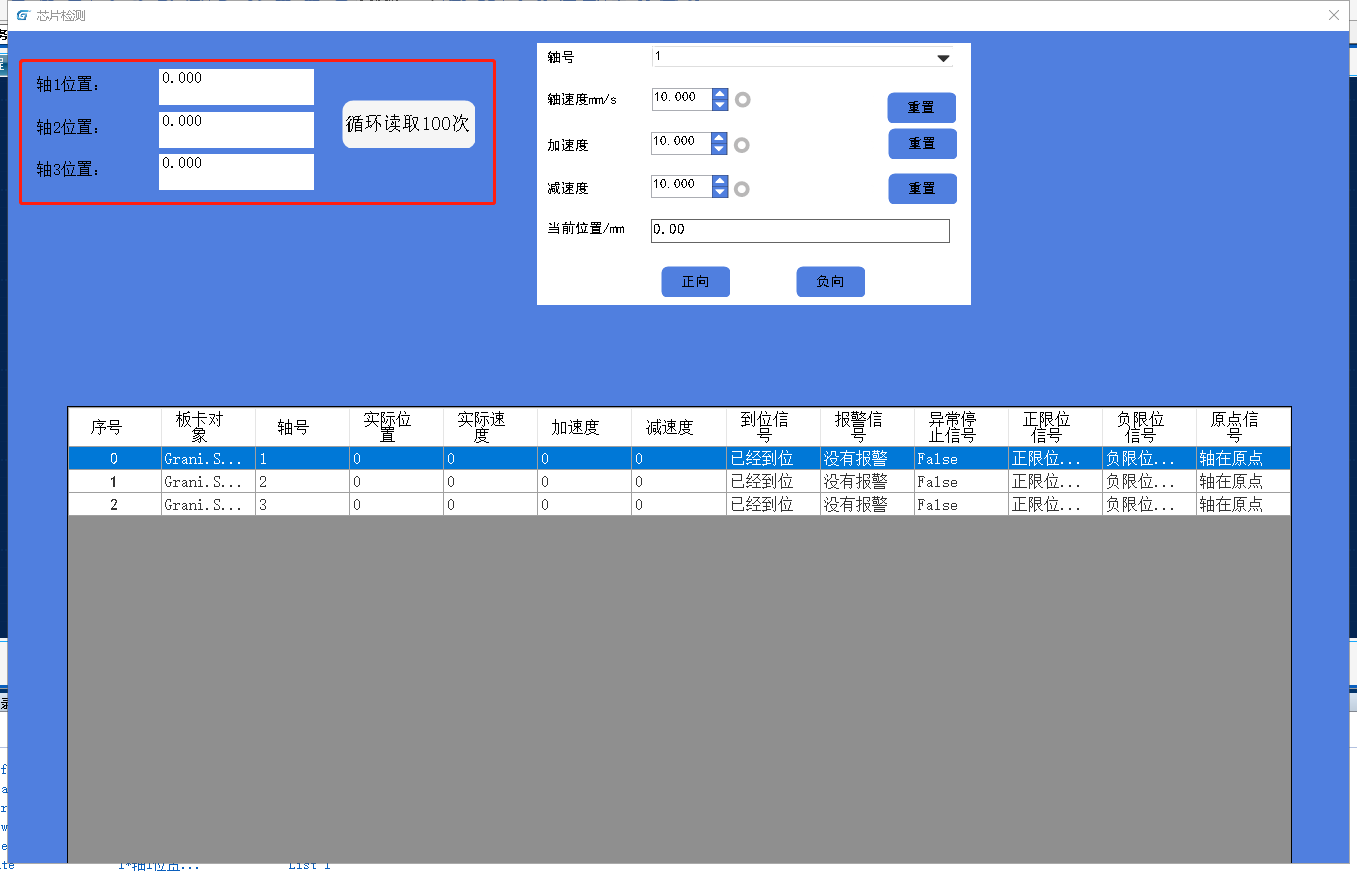Increase 加速度 with up arrow

pyautogui.click(x=720, y=138)
